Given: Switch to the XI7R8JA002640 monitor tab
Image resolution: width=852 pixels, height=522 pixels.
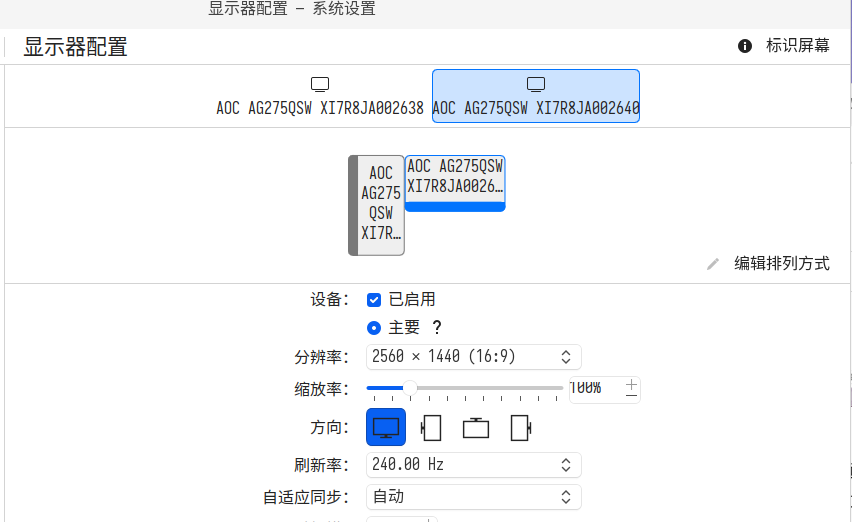Looking at the screenshot, I should (x=536, y=97).
